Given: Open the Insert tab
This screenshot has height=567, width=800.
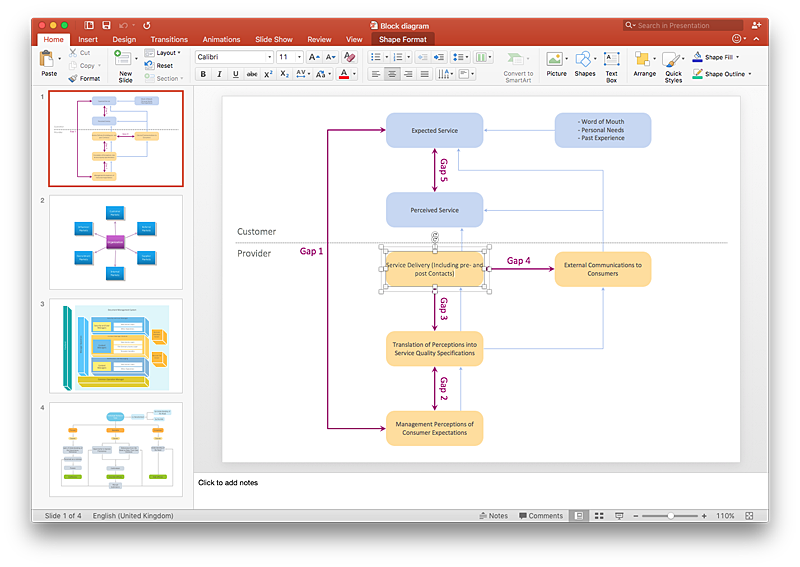Looking at the screenshot, I should [x=88, y=39].
